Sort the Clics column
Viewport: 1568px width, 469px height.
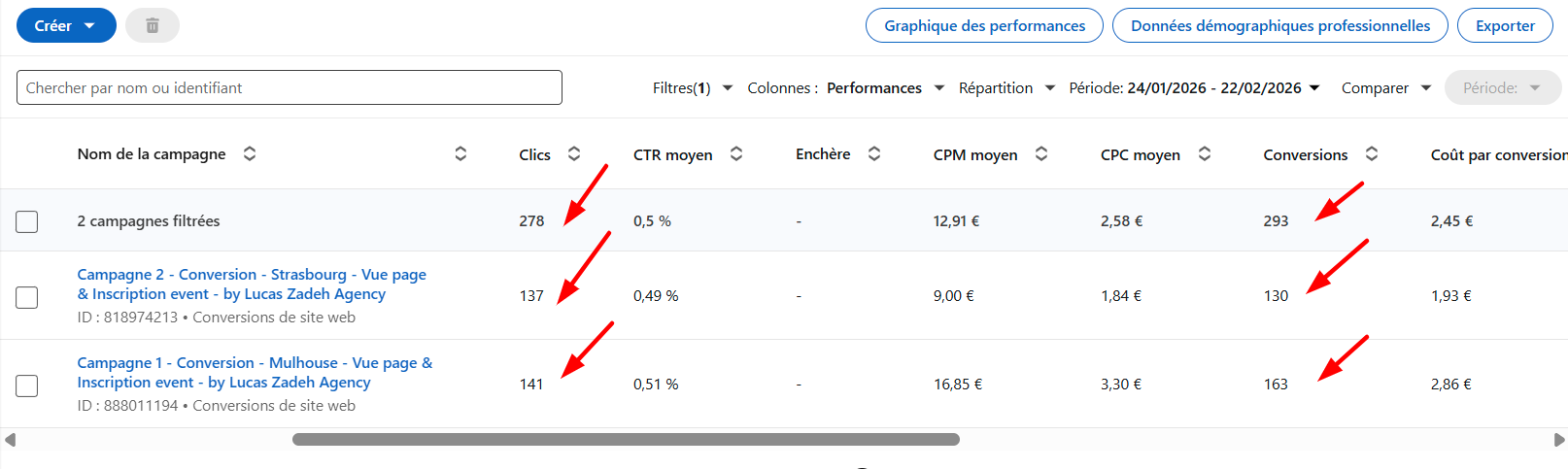(574, 153)
